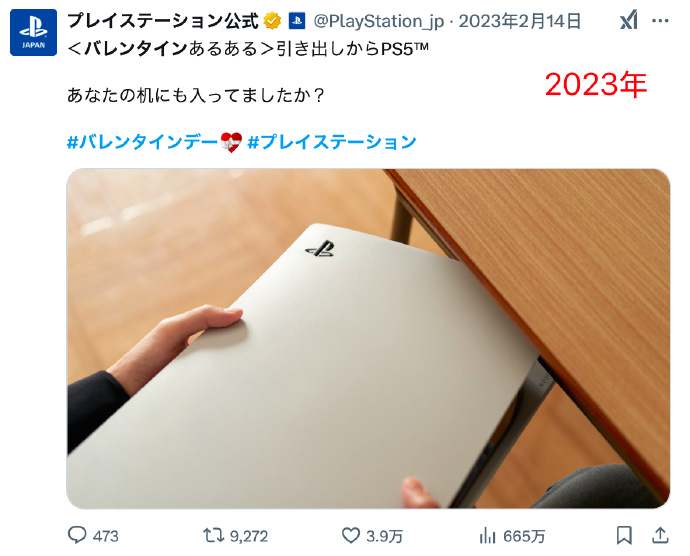Open the share upload icon
Viewport: 690px width, 556px height.
click(x=660, y=535)
